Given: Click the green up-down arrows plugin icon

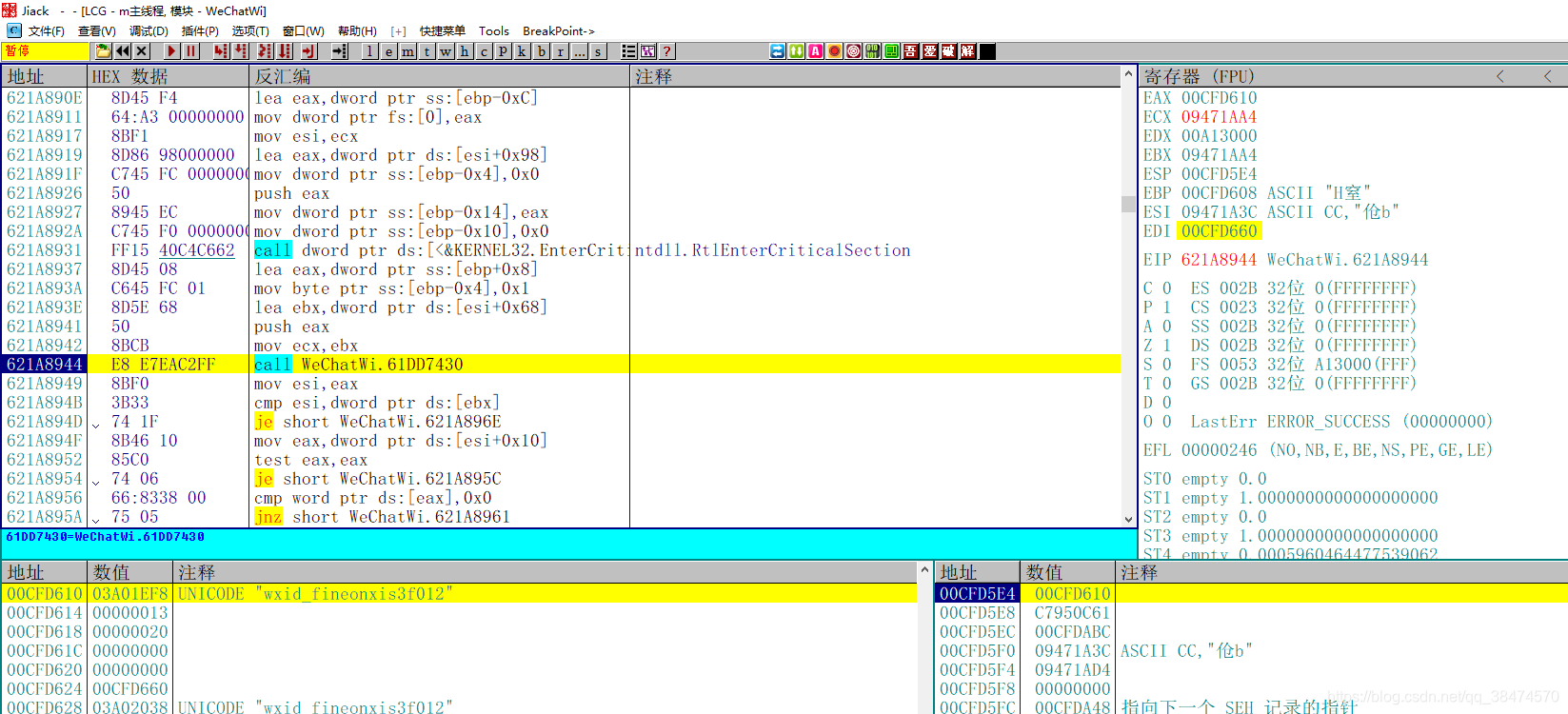Looking at the screenshot, I should point(797,51).
